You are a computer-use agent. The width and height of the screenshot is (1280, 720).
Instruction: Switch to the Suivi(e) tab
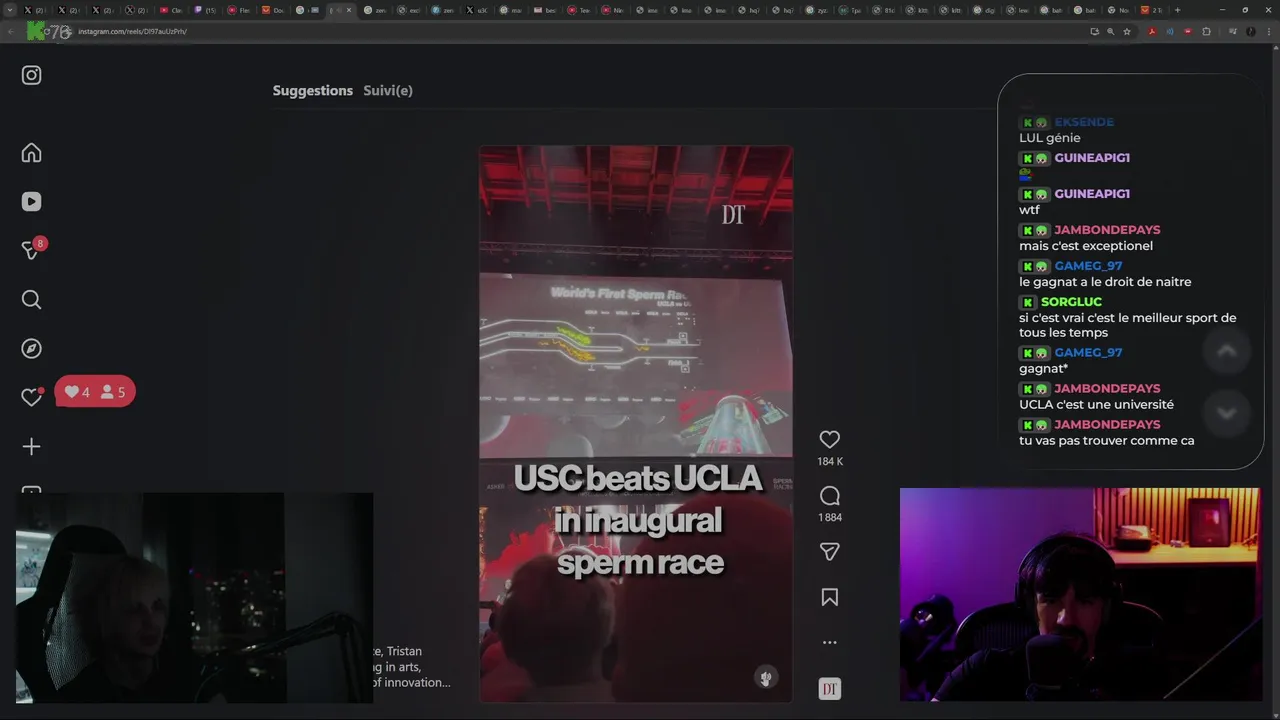coord(388,90)
